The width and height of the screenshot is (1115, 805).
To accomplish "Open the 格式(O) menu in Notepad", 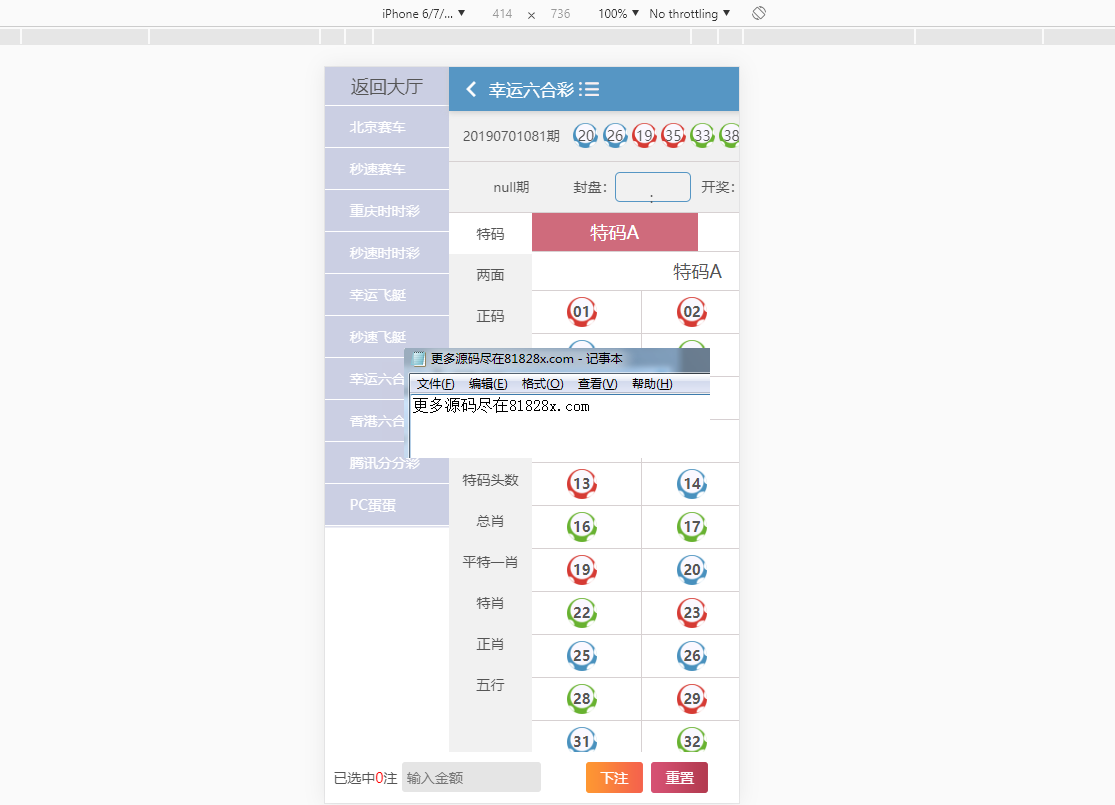I will point(542,384).
